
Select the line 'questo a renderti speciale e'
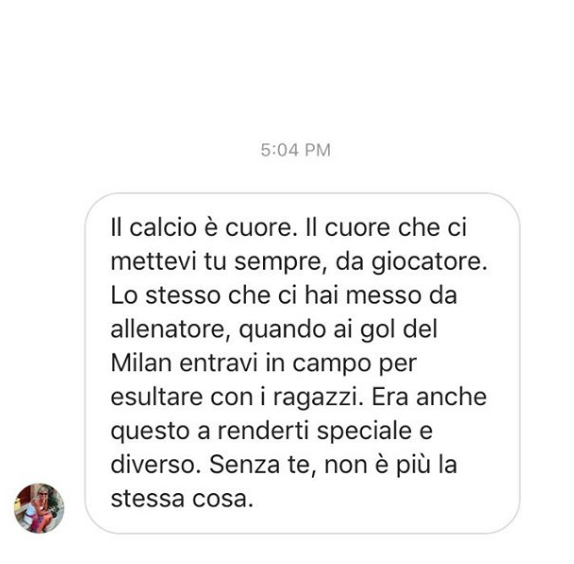click(272, 432)
